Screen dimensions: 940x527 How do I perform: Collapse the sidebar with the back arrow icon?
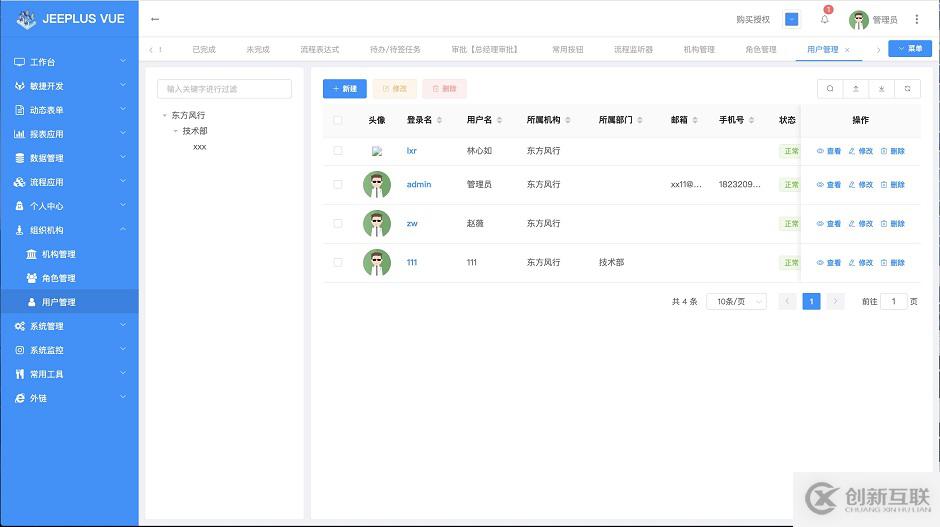155,19
